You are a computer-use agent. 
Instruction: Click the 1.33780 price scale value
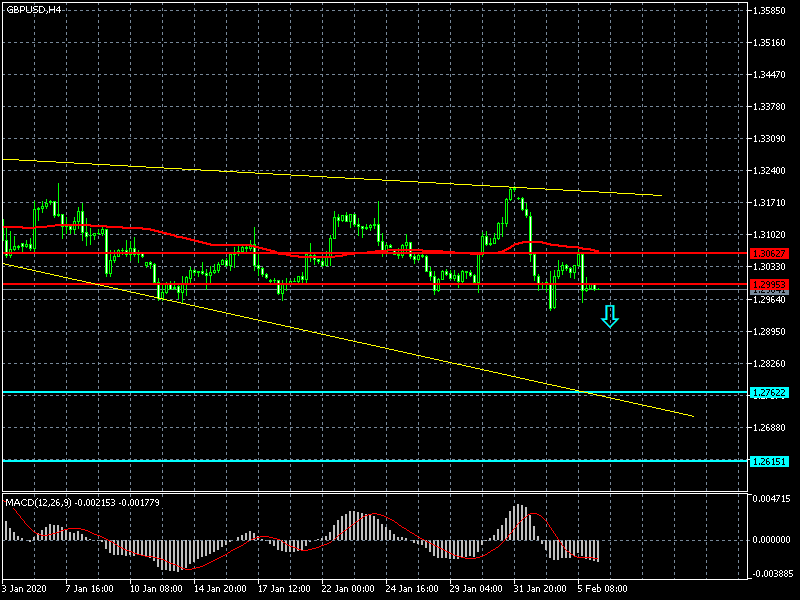pyautogui.click(x=769, y=107)
